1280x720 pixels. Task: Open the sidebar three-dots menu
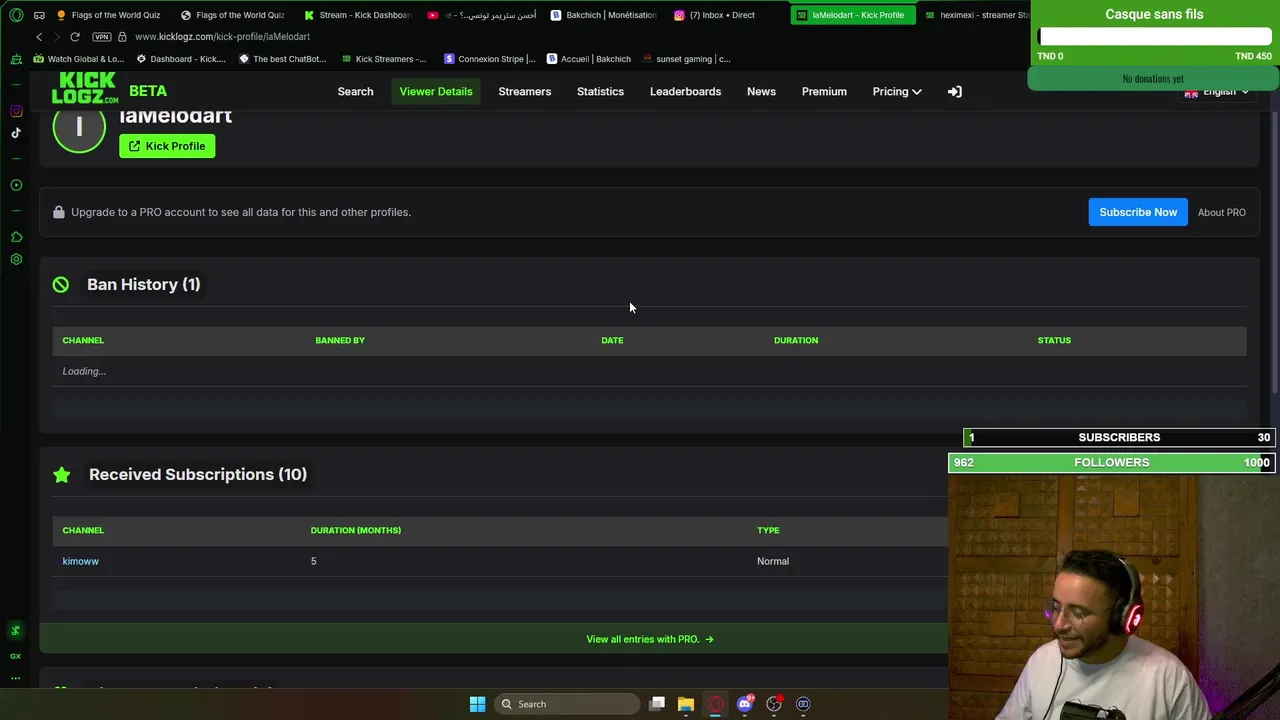(x=16, y=678)
